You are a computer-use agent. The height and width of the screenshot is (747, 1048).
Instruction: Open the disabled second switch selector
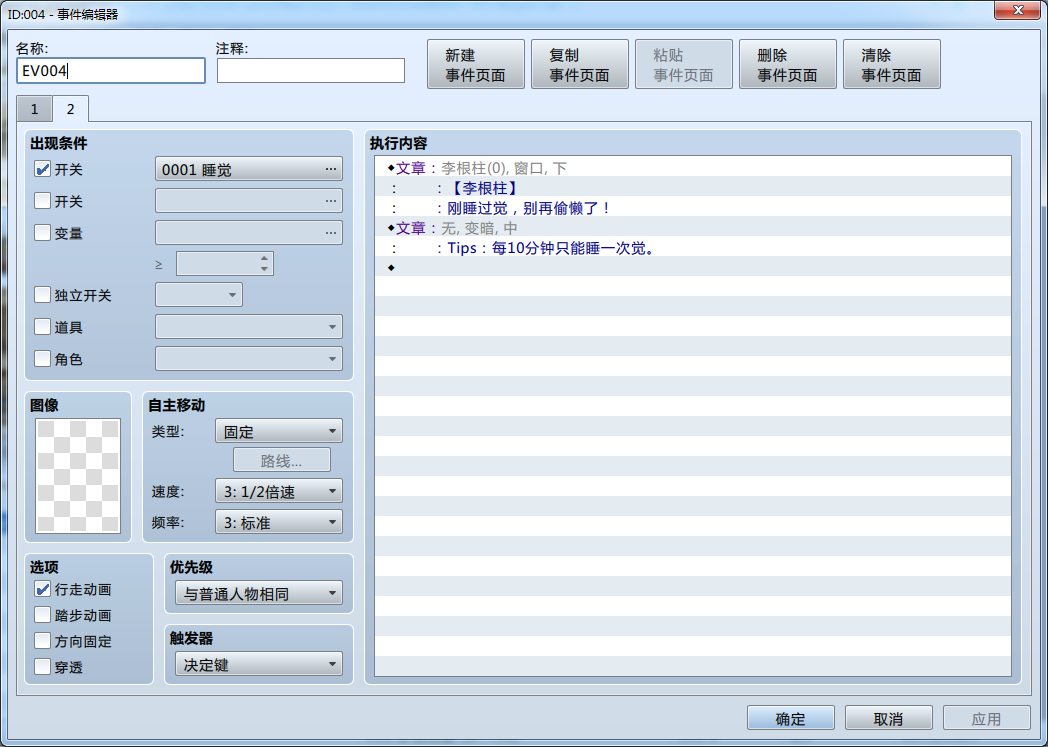pyautogui.click(x=249, y=200)
